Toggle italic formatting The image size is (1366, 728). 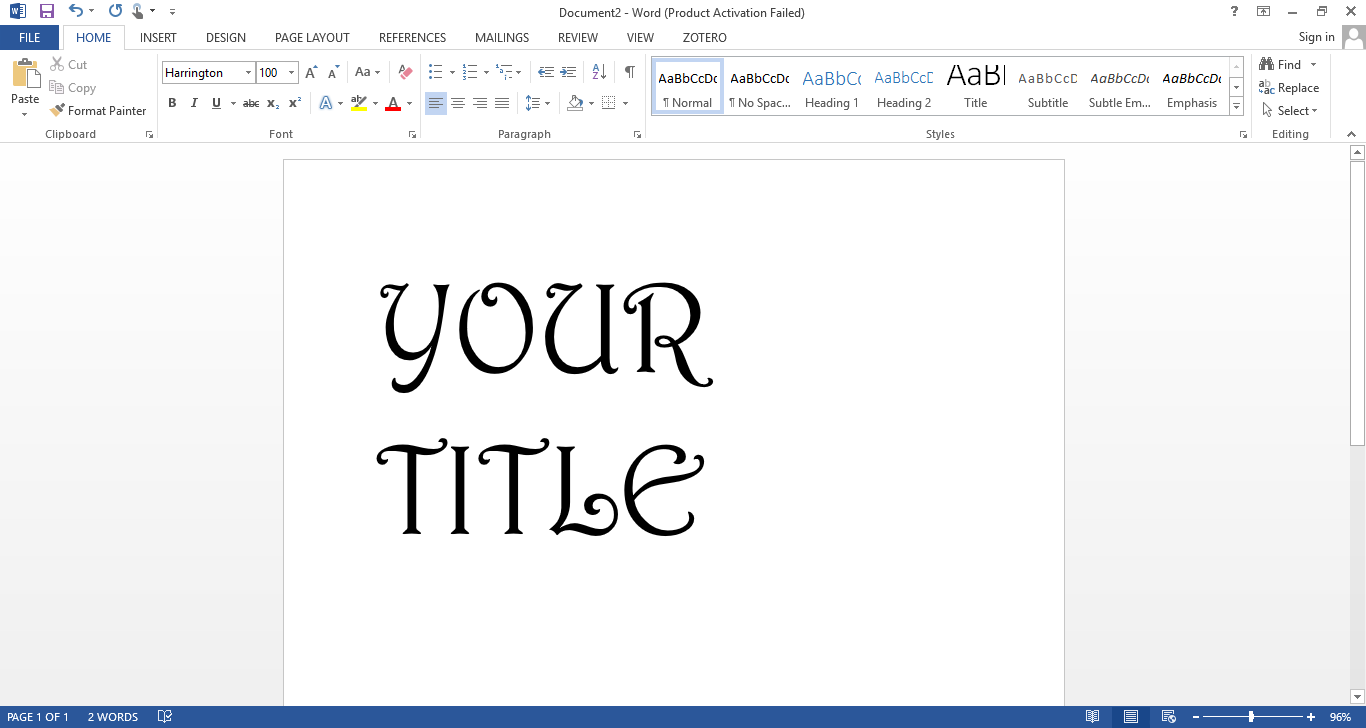click(194, 103)
